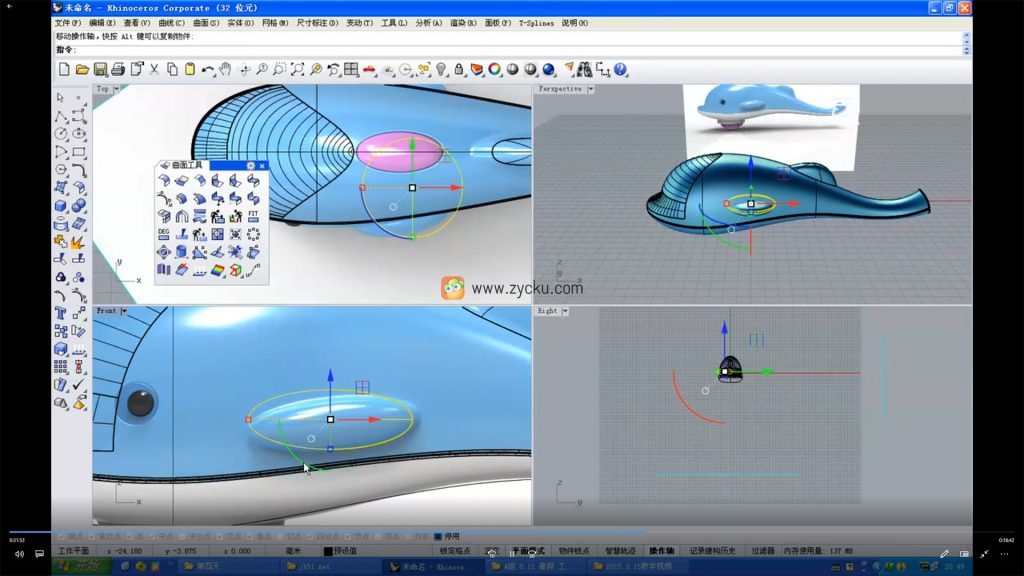Expand the Top viewport dropdown arrow
Image resolution: width=1024 pixels, height=576 pixels.
pos(118,89)
